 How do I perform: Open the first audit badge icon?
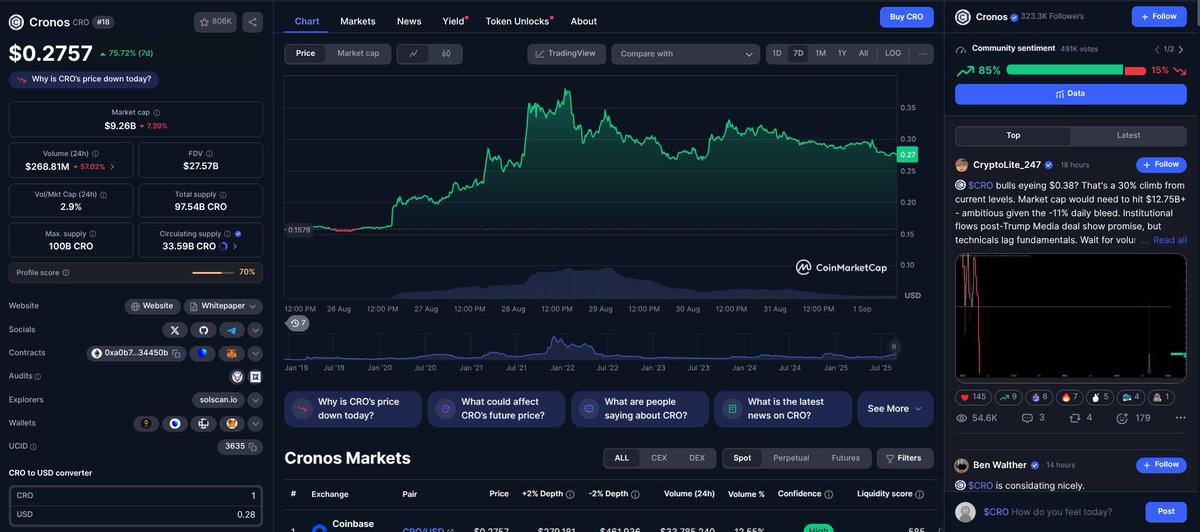coord(237,377)
